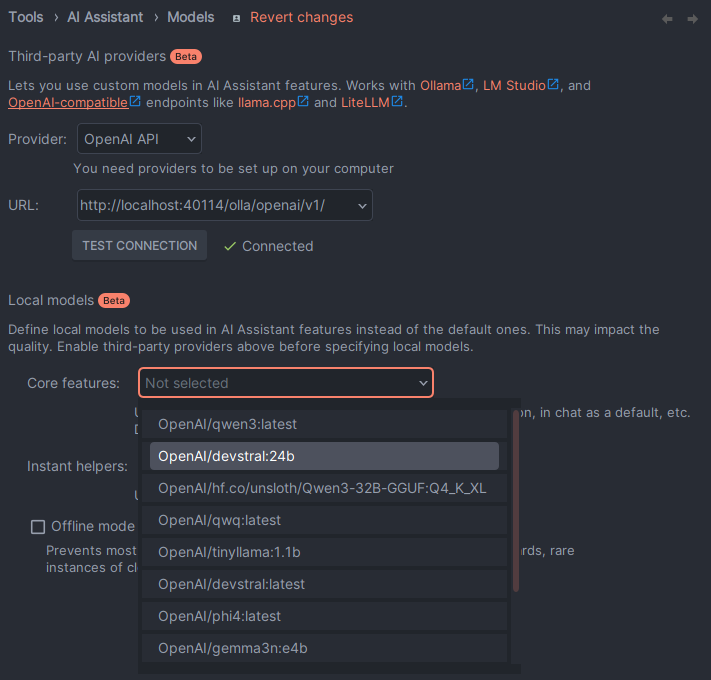Click the green checkmark beside Connected

click(x=230, y=246)
